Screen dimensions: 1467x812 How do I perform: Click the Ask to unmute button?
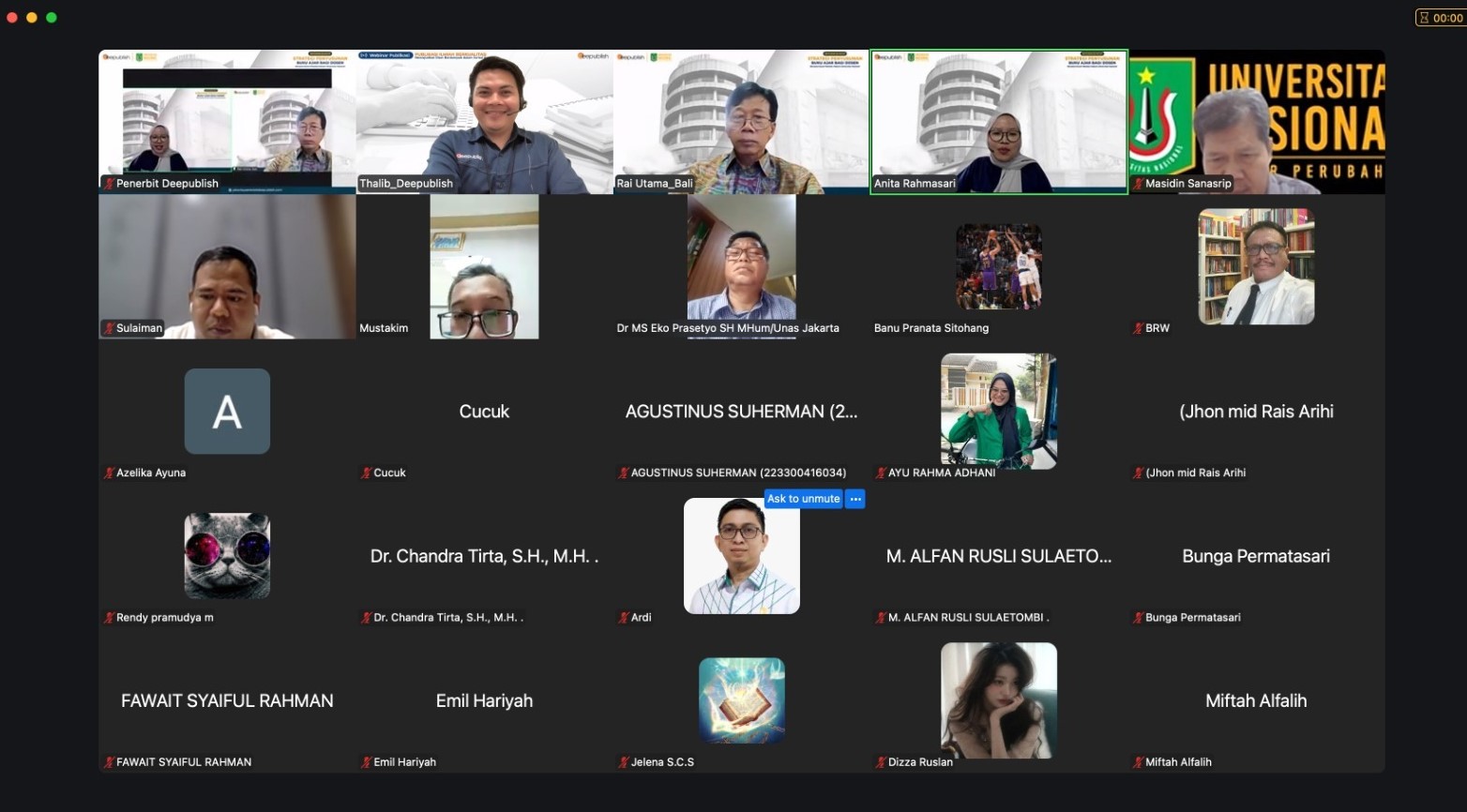pyautogui.click(x=803, y=499)
